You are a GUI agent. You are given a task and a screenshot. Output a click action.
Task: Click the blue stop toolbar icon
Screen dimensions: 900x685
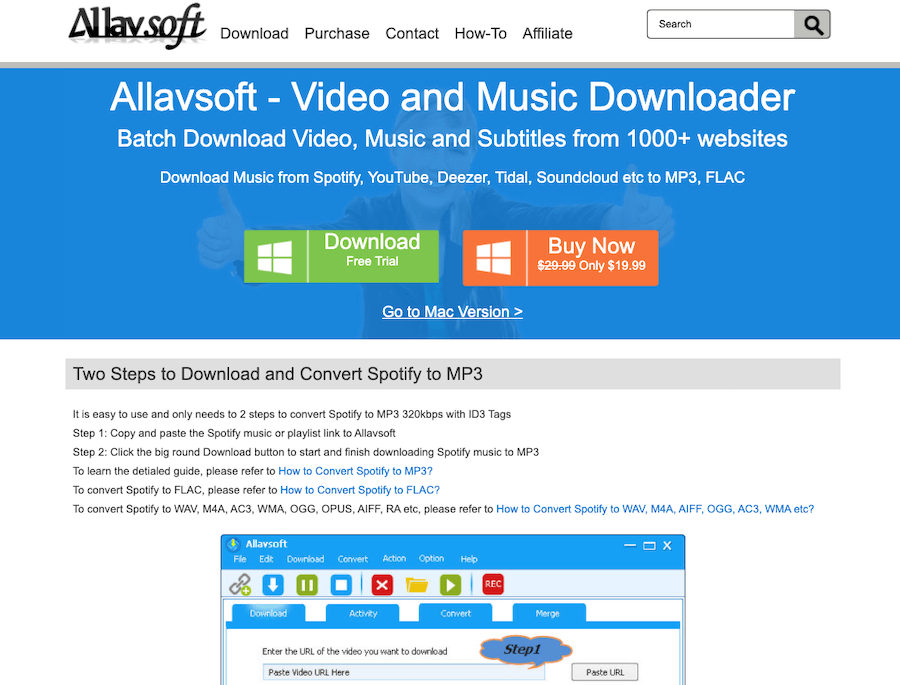[x=341, y=585]
